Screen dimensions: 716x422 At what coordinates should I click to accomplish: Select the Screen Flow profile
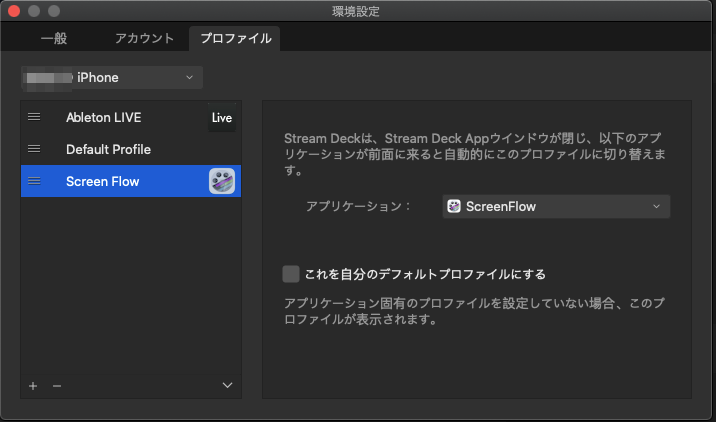tap(103, 181)
